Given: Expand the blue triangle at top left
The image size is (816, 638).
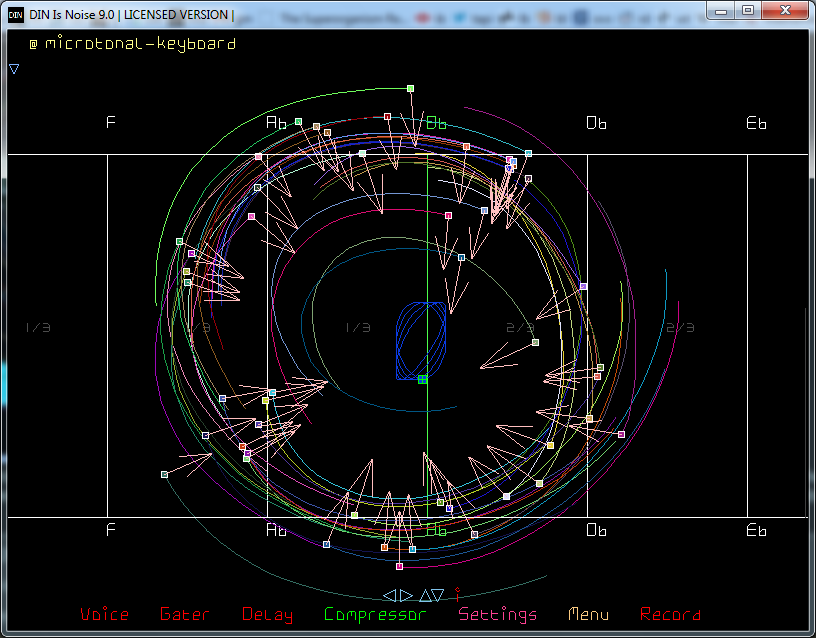Looking at the screenshot, I should pos(14,69).
